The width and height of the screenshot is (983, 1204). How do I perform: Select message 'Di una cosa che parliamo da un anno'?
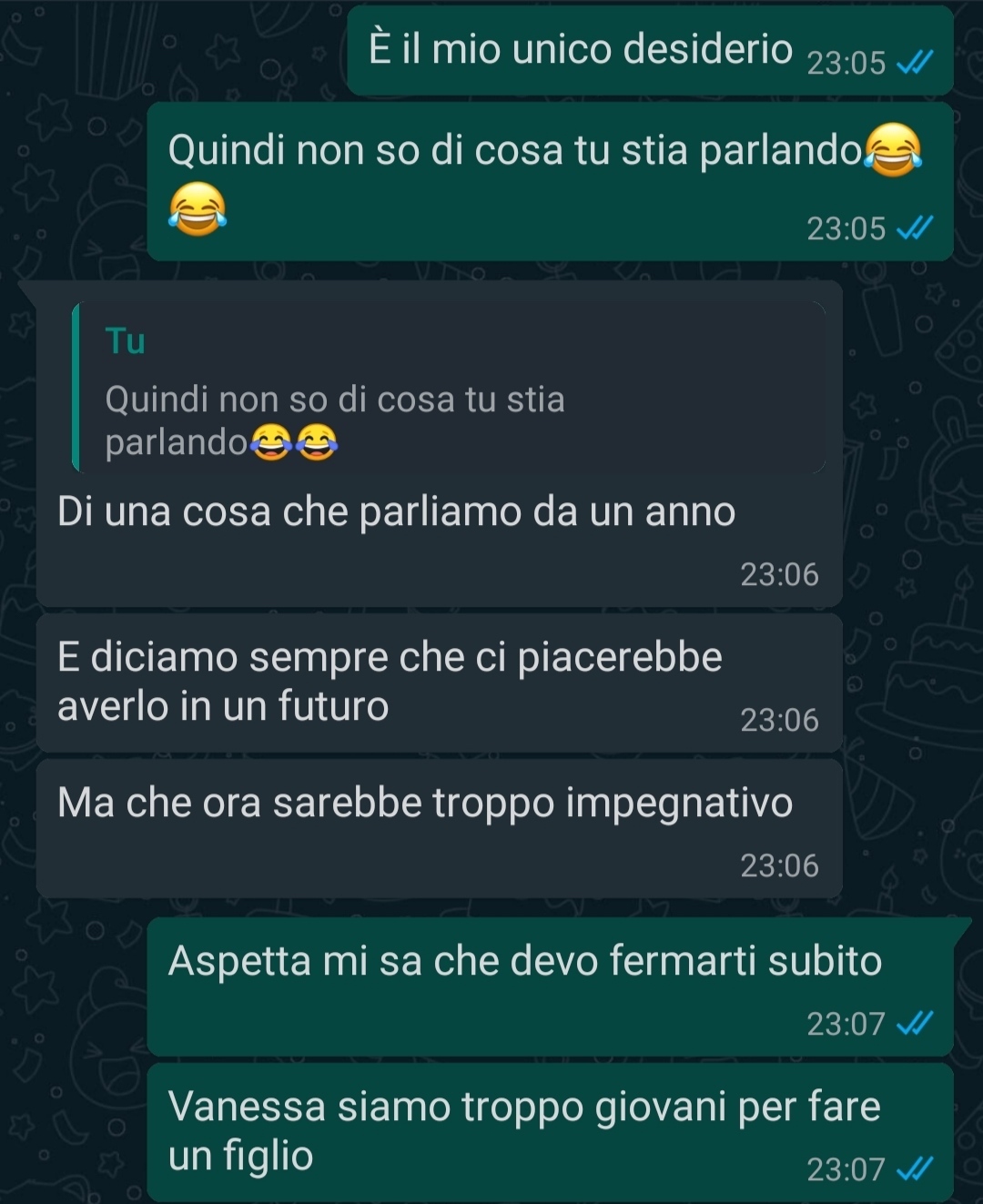pyautogui.click(x=439, y=443)
